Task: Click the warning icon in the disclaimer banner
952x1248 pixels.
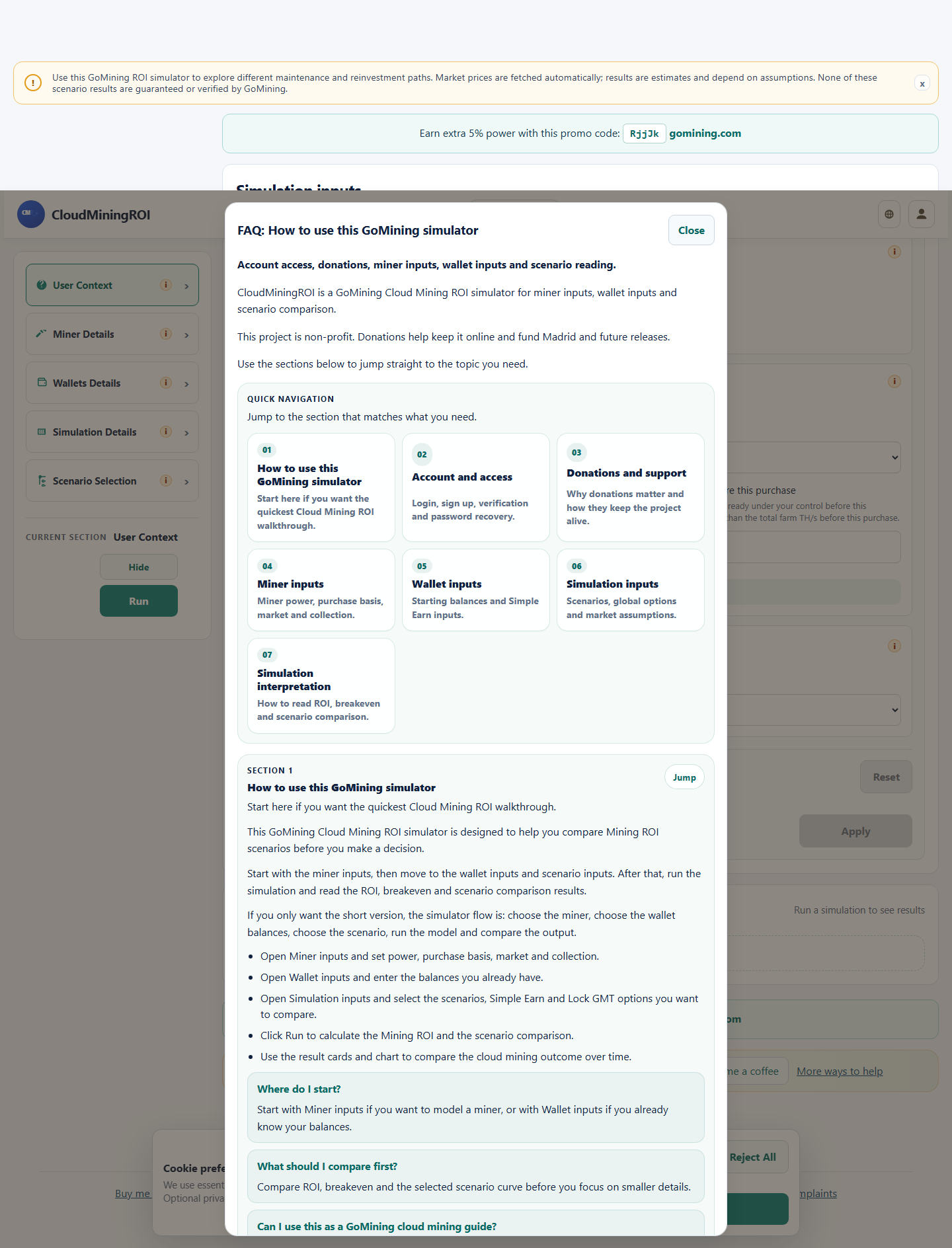Action: pyautogui.click(x=32, y=83)
